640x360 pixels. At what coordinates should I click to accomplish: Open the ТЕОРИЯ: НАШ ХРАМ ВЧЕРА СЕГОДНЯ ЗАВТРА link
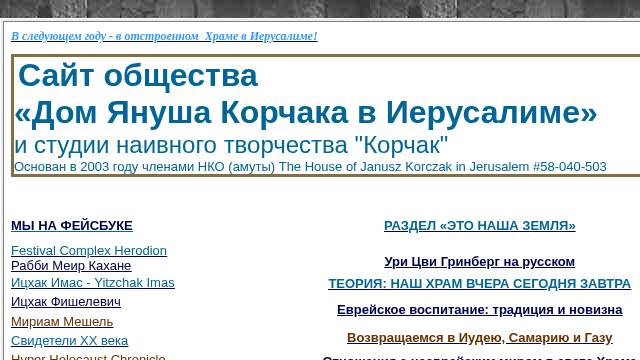480,284
